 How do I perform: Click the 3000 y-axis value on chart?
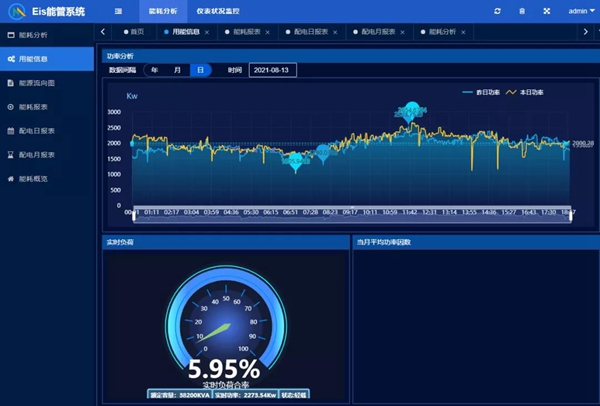tap(114, 112)
